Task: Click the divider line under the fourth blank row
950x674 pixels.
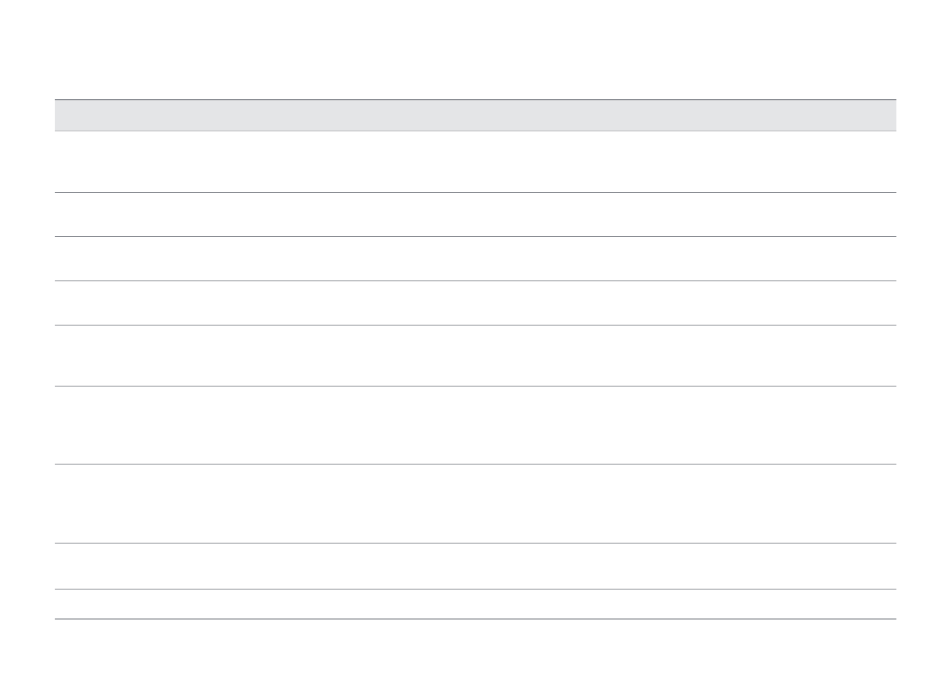Action: [475, 325]
